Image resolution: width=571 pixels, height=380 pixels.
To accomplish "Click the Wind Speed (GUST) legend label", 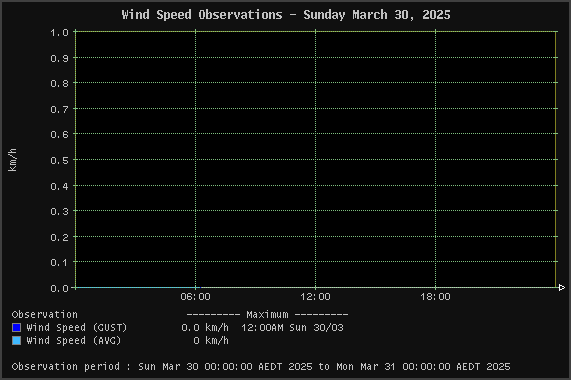I will click(76, 328).
